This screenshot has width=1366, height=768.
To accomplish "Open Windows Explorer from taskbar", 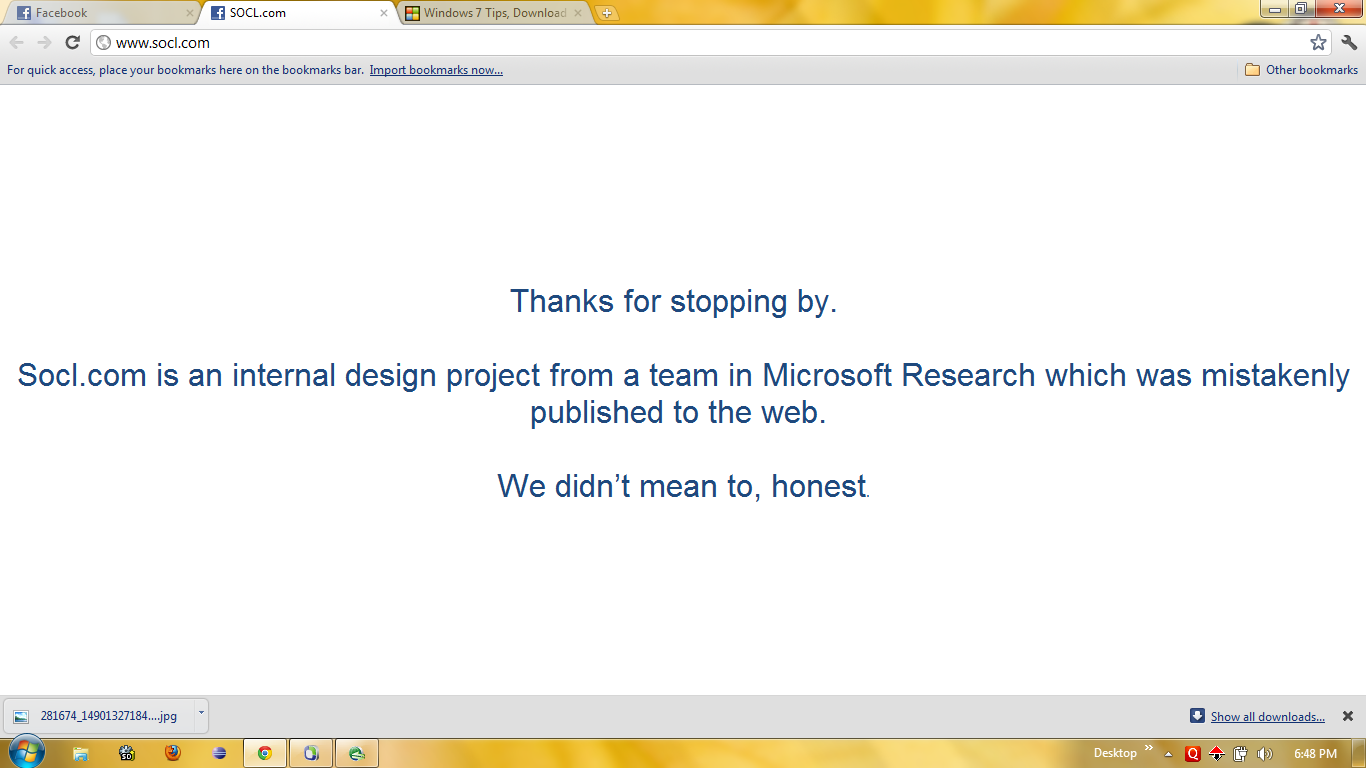I will tap(81, 753).
